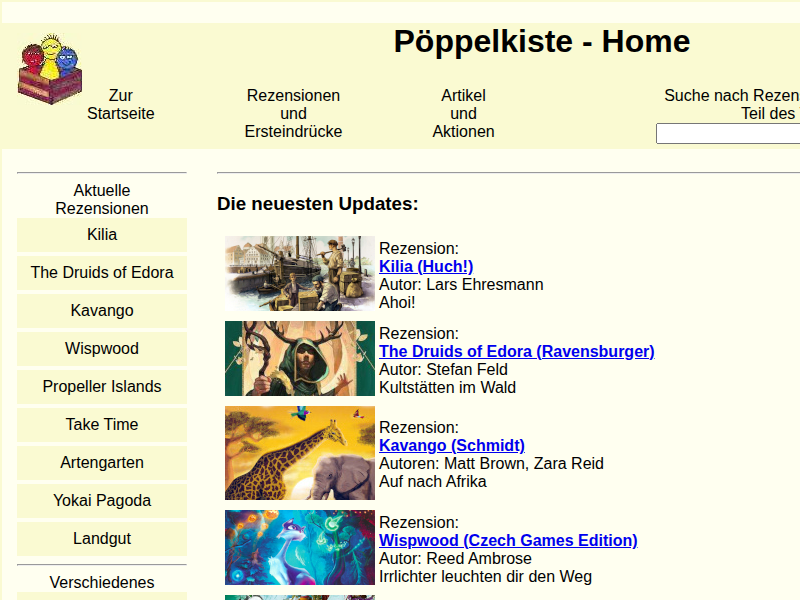Select Landgut in the sidebar

pos(102,539)
